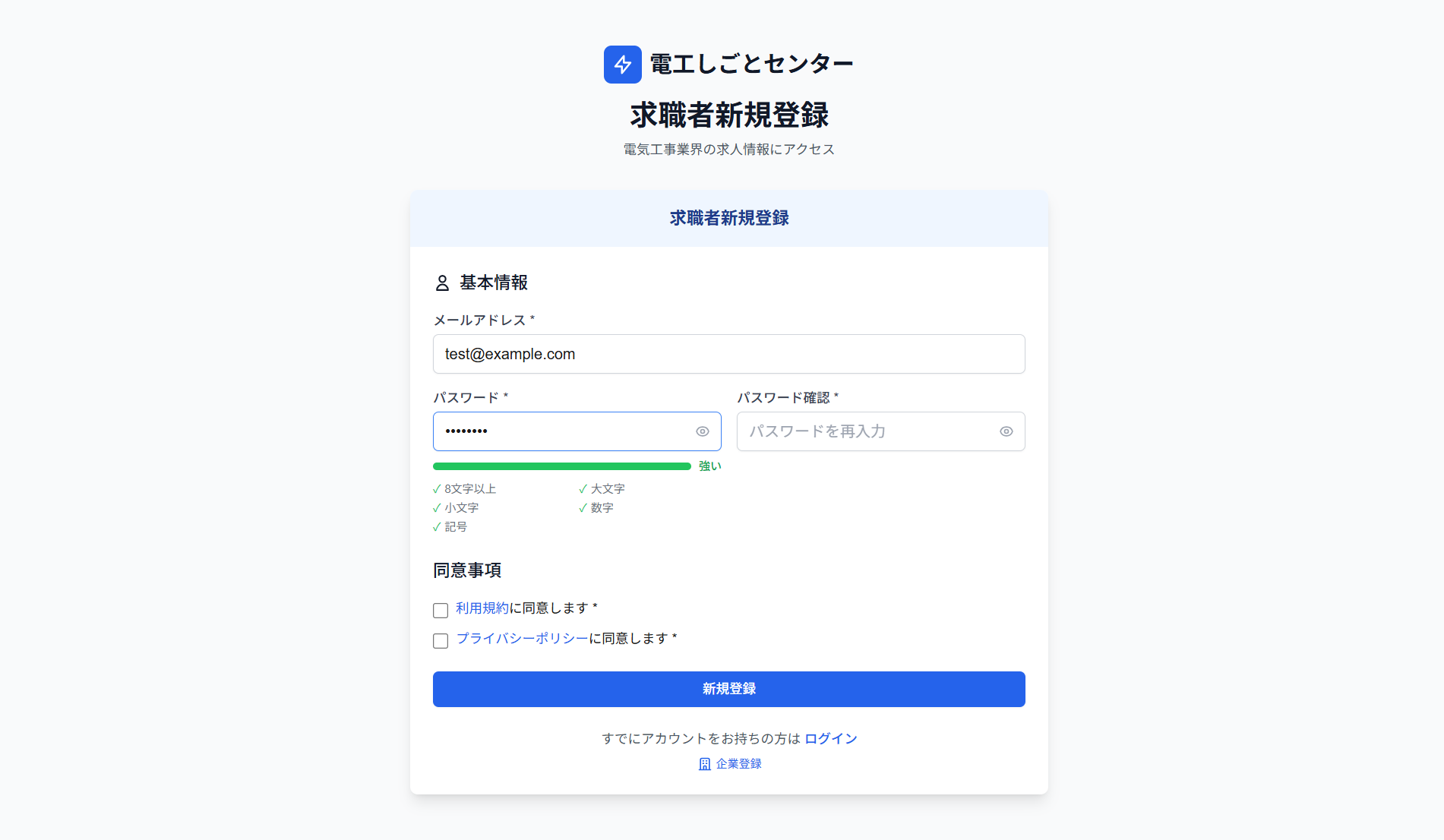Click the ログイン link

(x=830, y=737)
